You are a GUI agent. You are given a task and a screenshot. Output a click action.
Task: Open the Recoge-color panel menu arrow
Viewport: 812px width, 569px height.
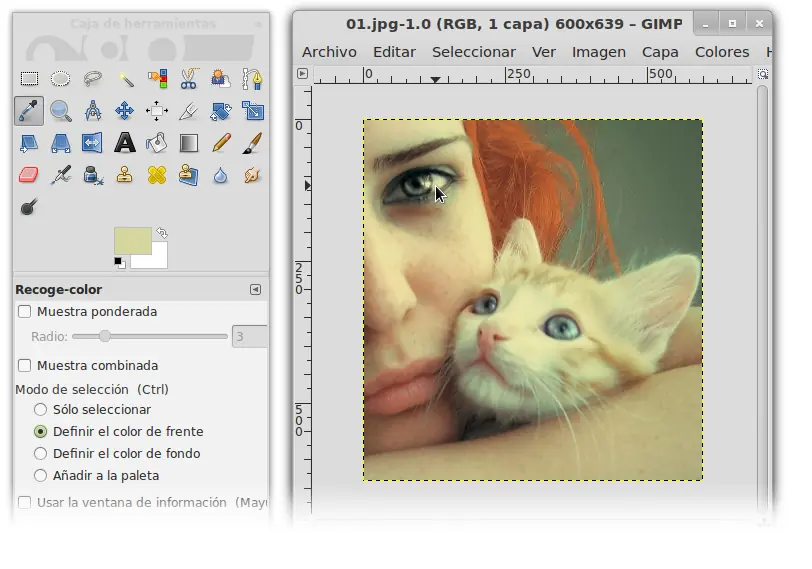coord(255,289)
